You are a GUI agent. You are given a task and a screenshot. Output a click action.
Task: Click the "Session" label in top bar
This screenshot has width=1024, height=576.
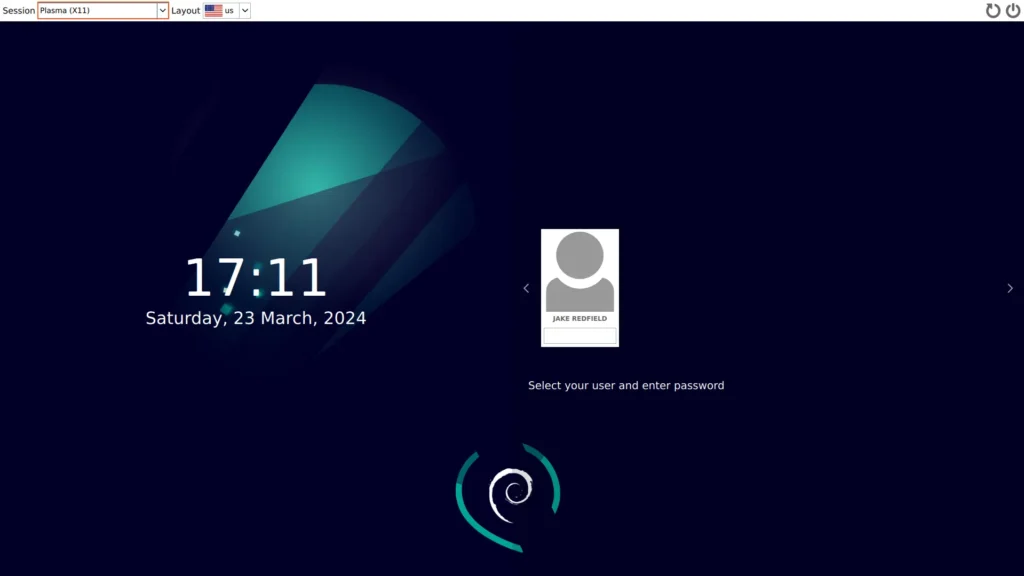tap(18, 10)
